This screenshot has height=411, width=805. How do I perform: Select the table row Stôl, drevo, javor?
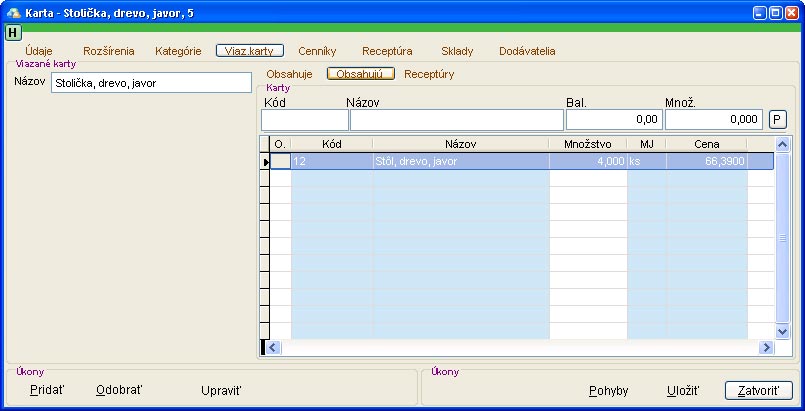(459, 161)
